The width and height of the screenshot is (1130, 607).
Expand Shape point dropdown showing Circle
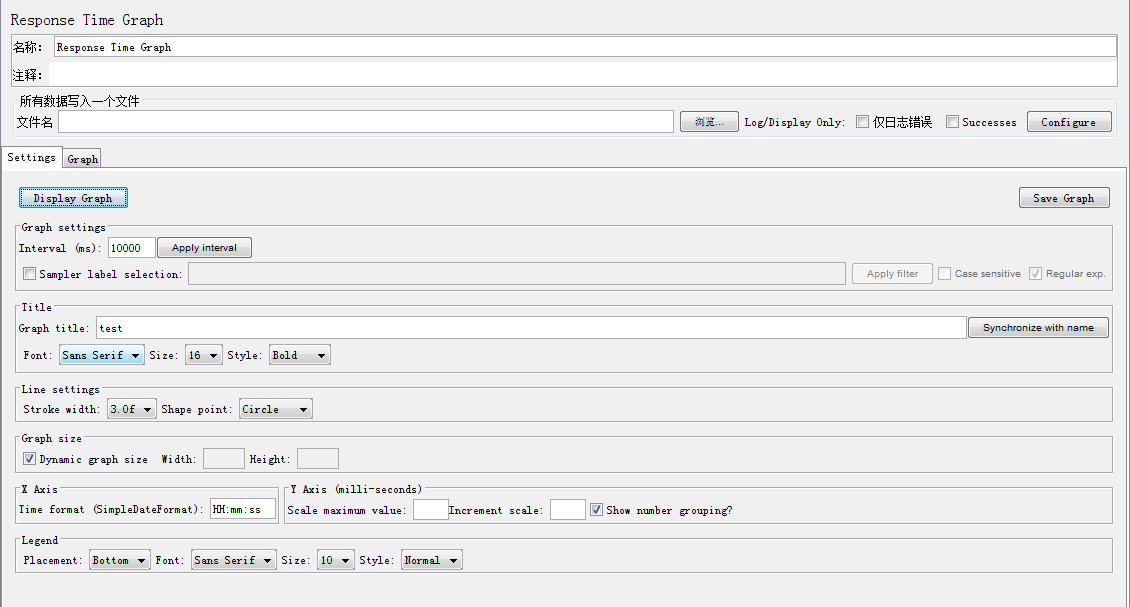[x=276, y=409]
